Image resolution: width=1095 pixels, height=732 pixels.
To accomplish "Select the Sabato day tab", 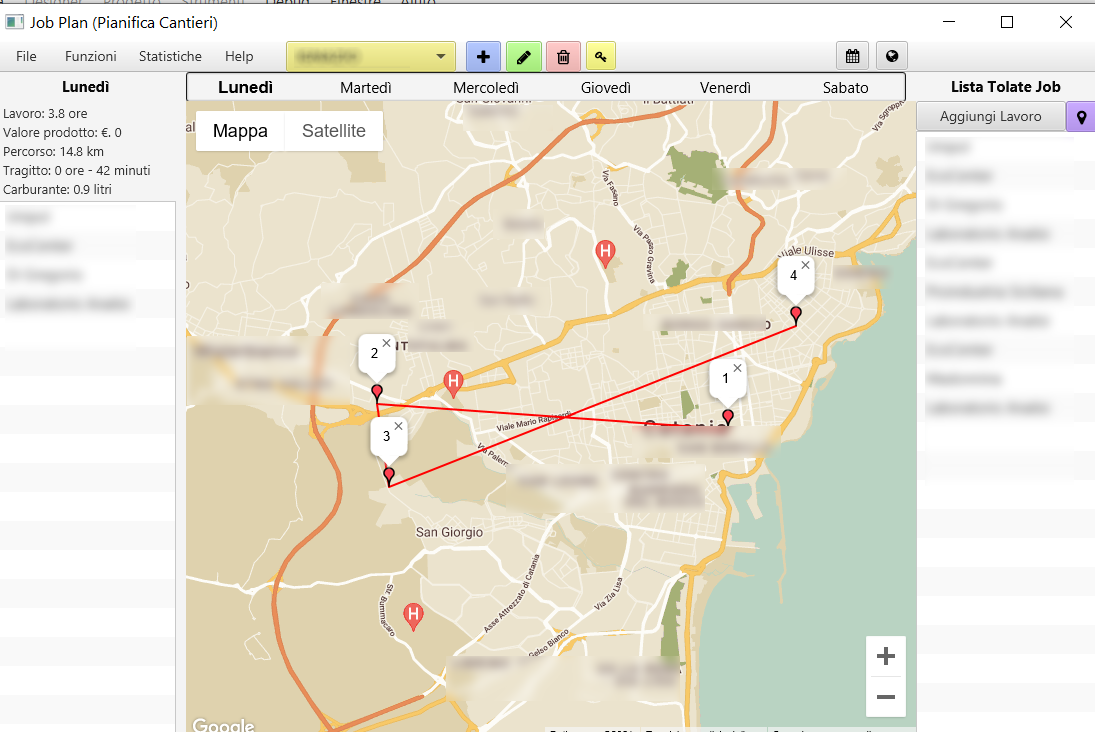I will 846,88.
